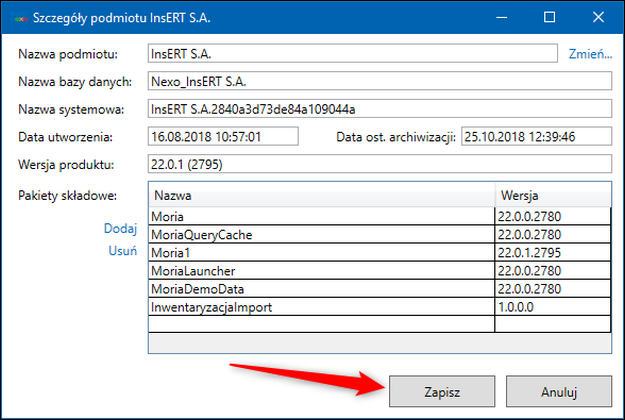Screen dimensions: 625x420
Task: Sort by the Nazwa column header
Action: point(321,194)
